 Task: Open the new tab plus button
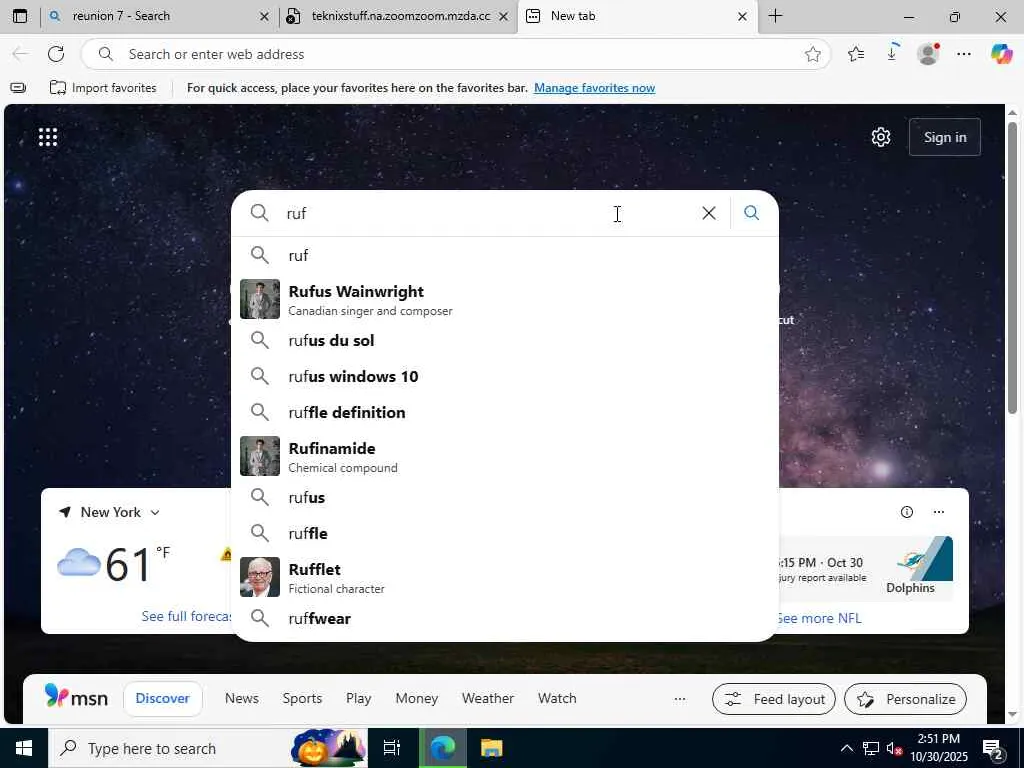click(x=775, y=16)
